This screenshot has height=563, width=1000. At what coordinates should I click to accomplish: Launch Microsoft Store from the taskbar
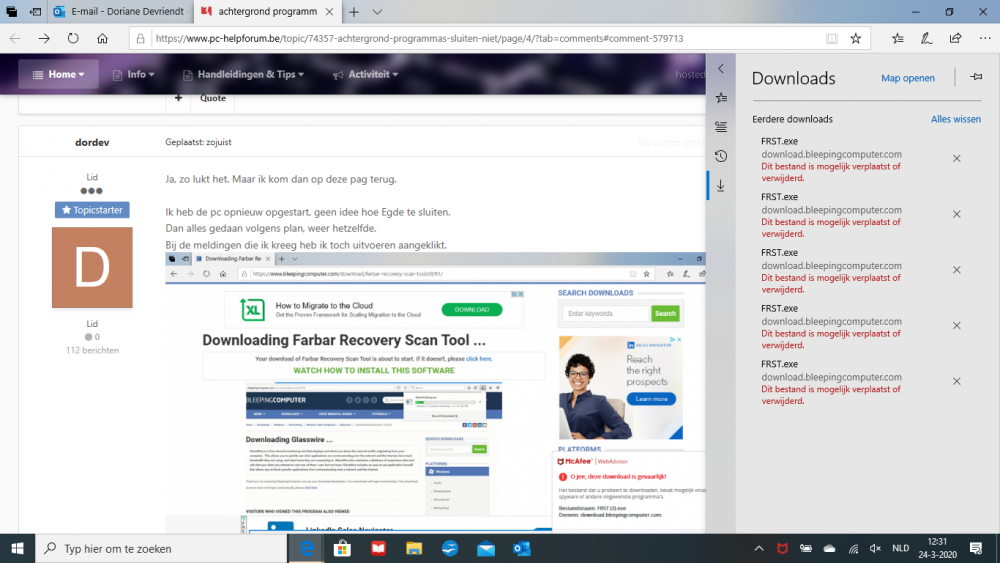pyautogui.click(x=342, y=548)
